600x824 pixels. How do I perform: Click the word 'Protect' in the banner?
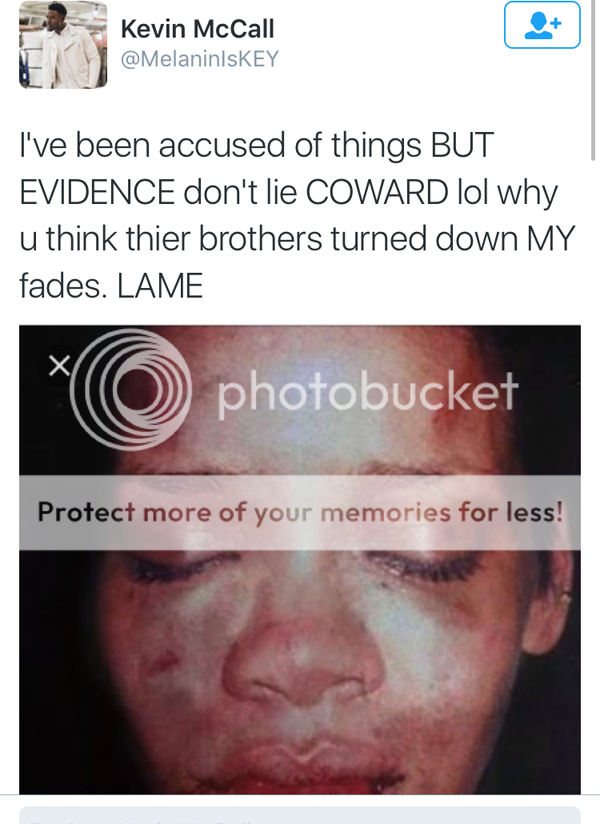[x=86, y=512]
